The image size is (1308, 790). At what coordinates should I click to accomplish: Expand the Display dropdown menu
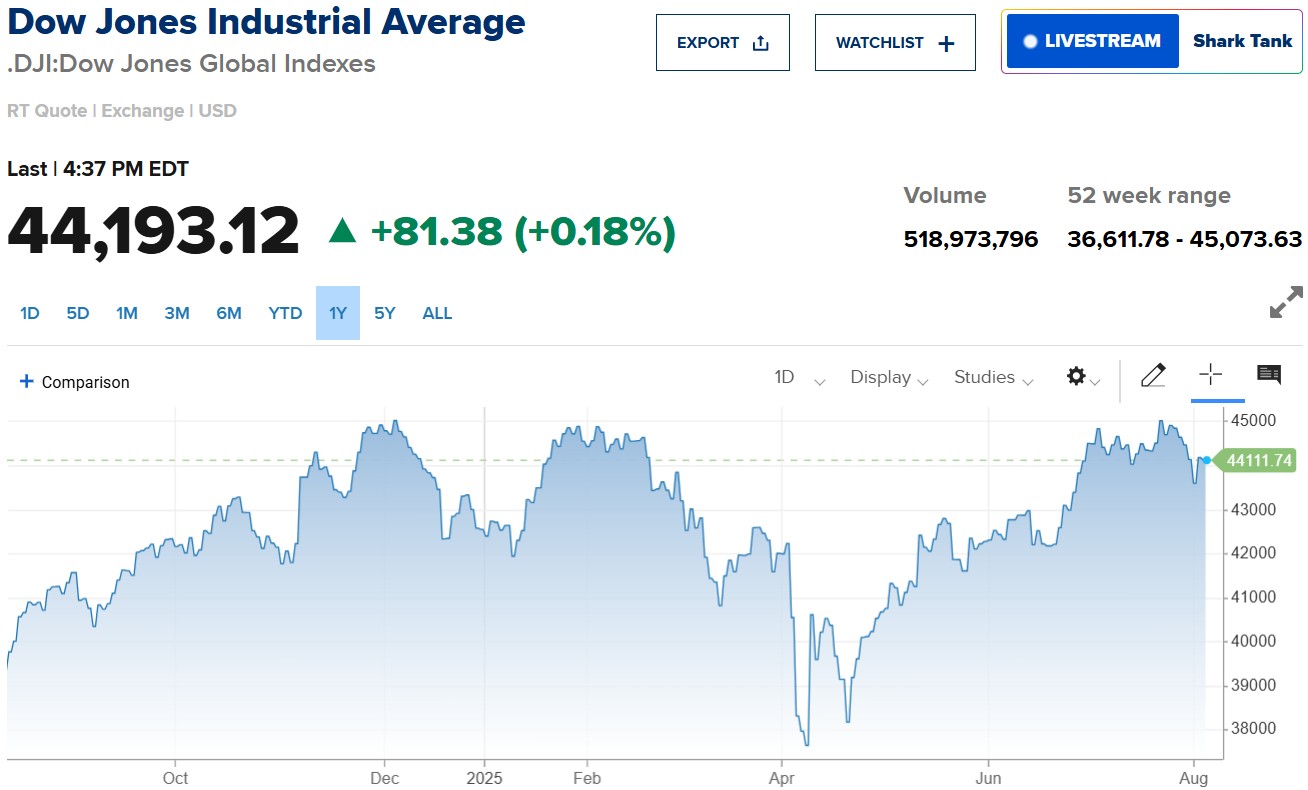click(x=889, y=377)
